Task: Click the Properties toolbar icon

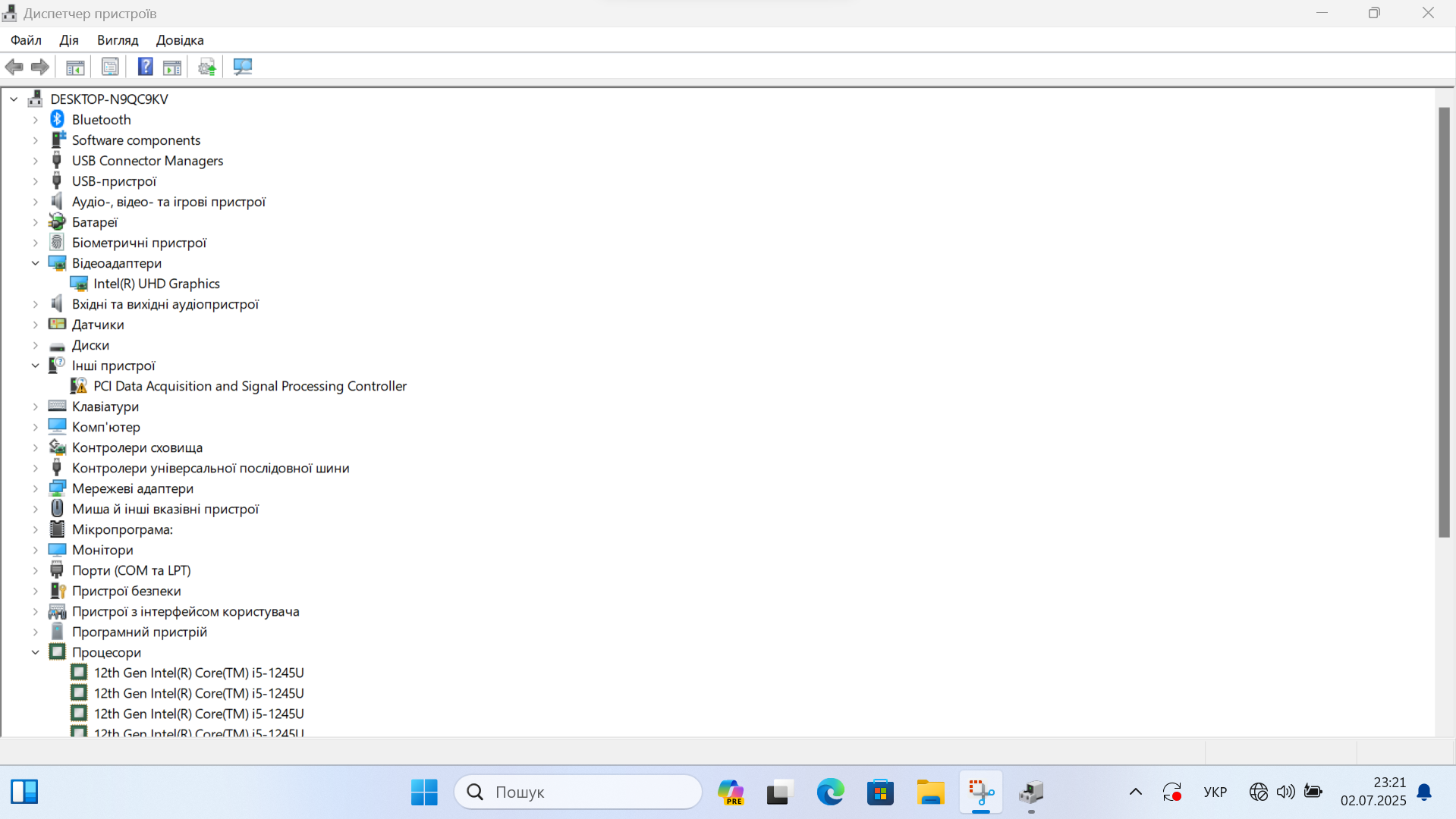Action: tap(110, 67)
